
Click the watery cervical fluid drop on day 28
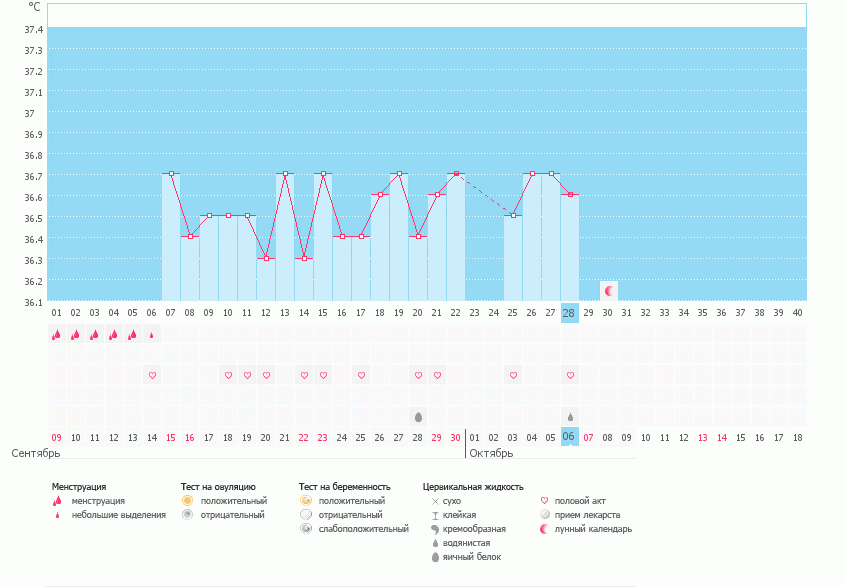(x=570, y=416)
